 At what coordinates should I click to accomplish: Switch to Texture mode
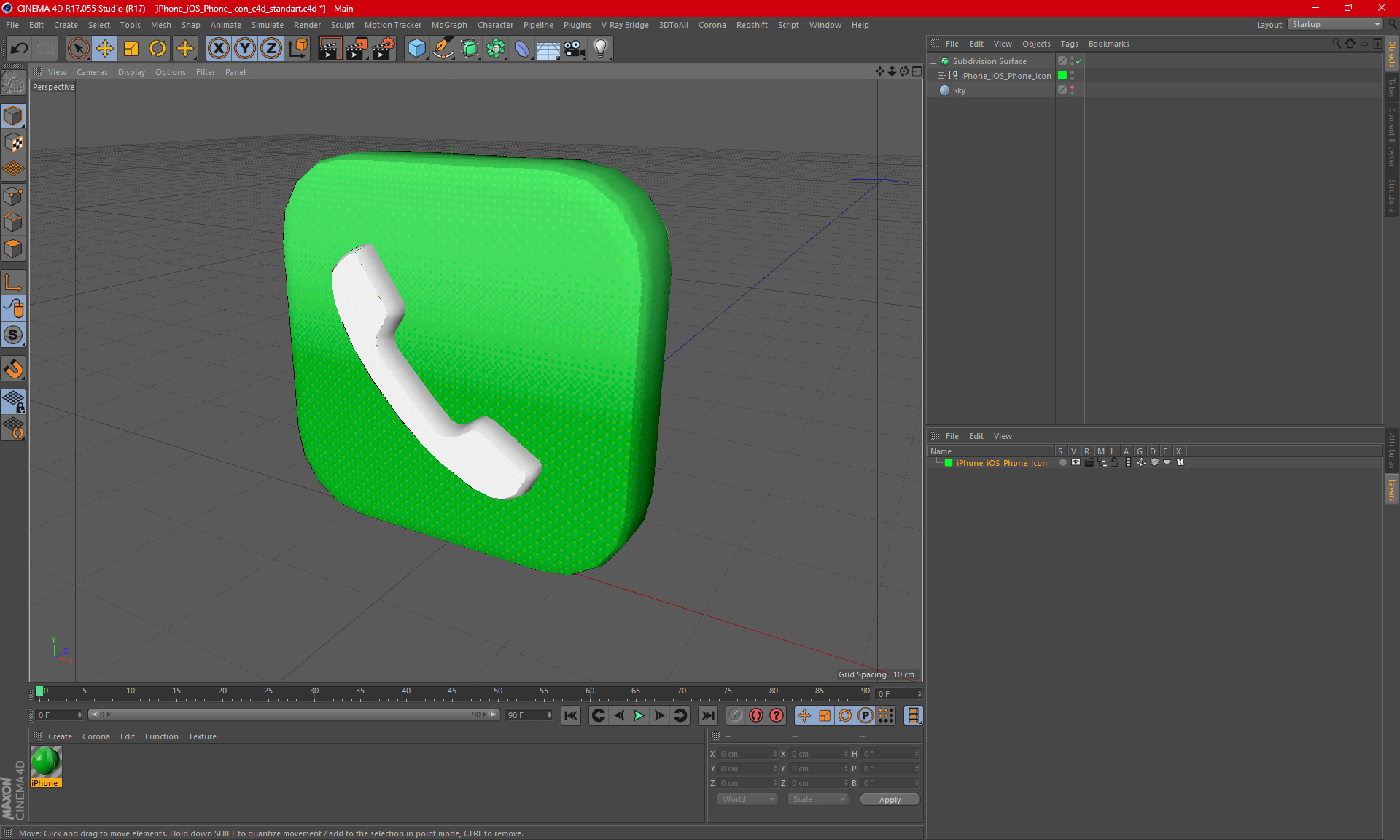coord(13,143)
